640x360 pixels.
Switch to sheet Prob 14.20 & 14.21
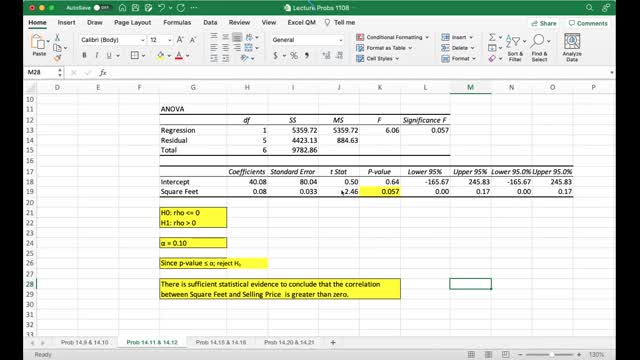289,342
